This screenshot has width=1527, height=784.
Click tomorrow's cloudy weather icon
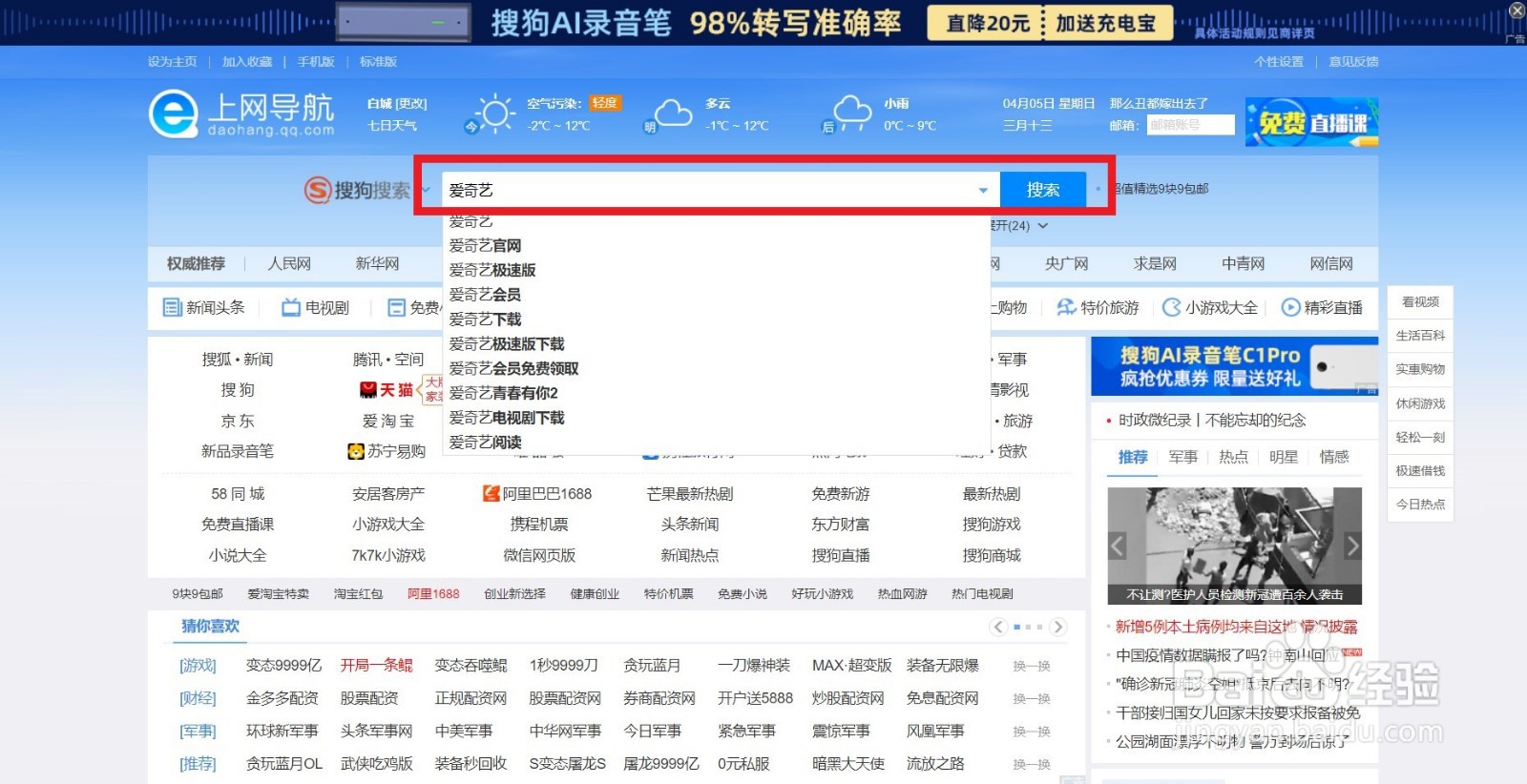672,113
